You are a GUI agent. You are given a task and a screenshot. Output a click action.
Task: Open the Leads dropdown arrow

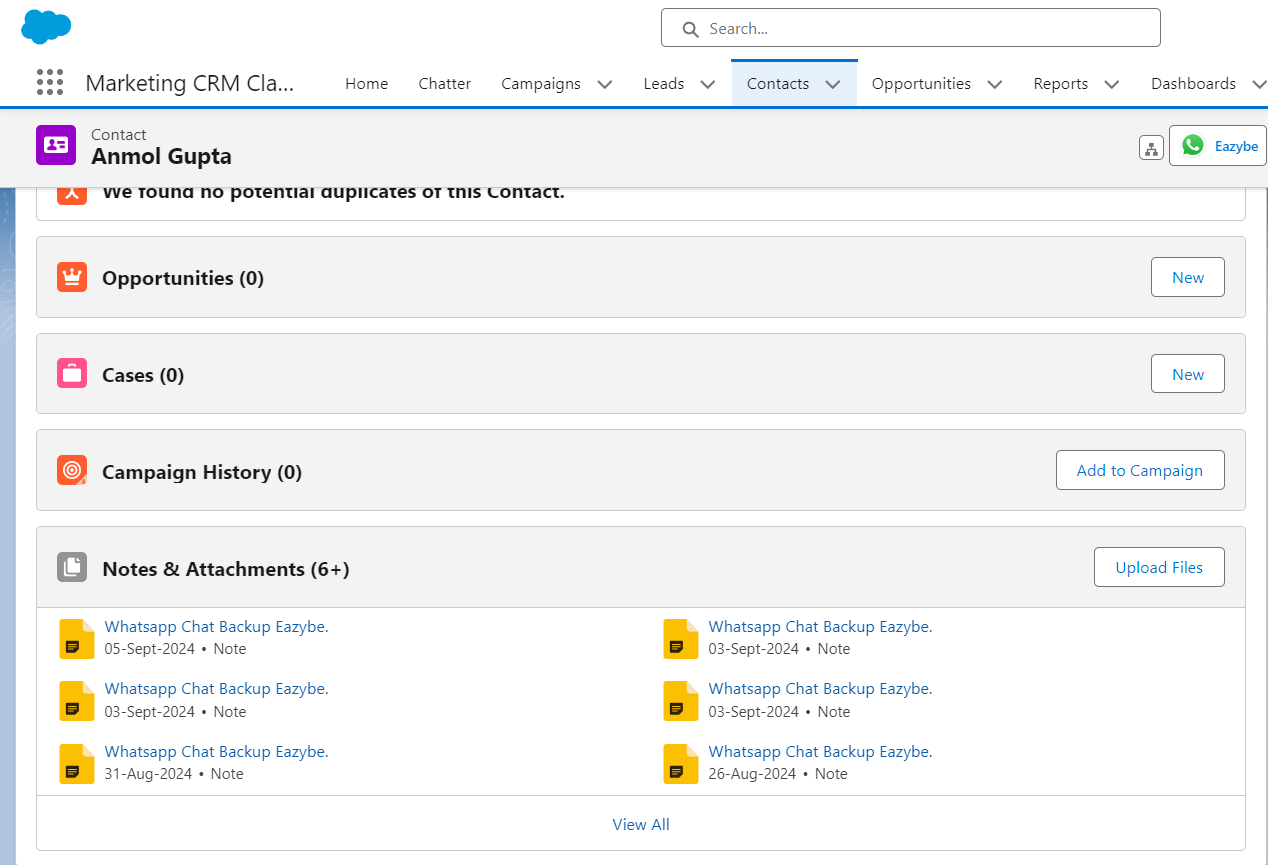(x=707, y=84)
